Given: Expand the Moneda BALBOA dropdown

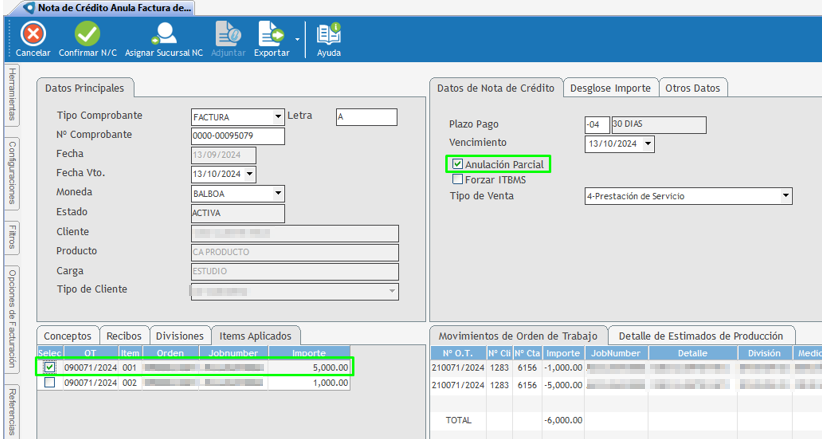Looking at the screenshot, I should tap(277, 193).
